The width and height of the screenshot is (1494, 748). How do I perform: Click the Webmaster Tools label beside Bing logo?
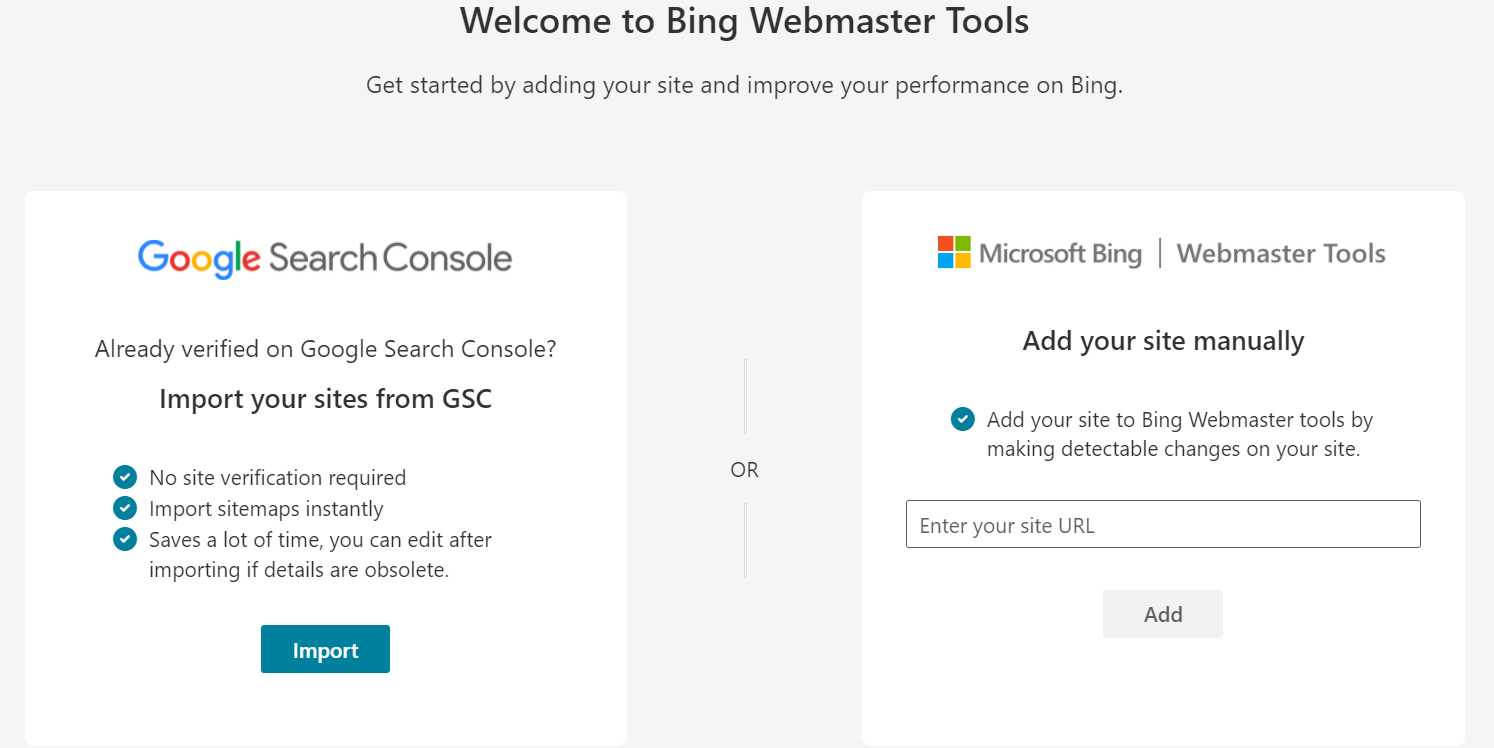click(1281, 254)
